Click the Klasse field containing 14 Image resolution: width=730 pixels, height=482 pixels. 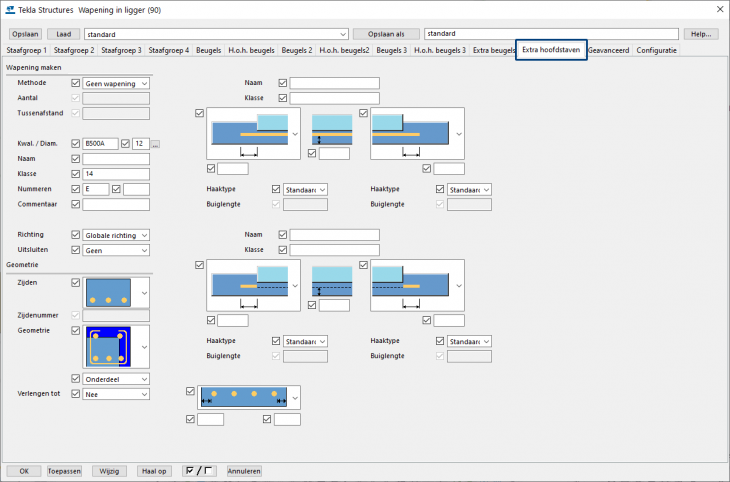116,174
